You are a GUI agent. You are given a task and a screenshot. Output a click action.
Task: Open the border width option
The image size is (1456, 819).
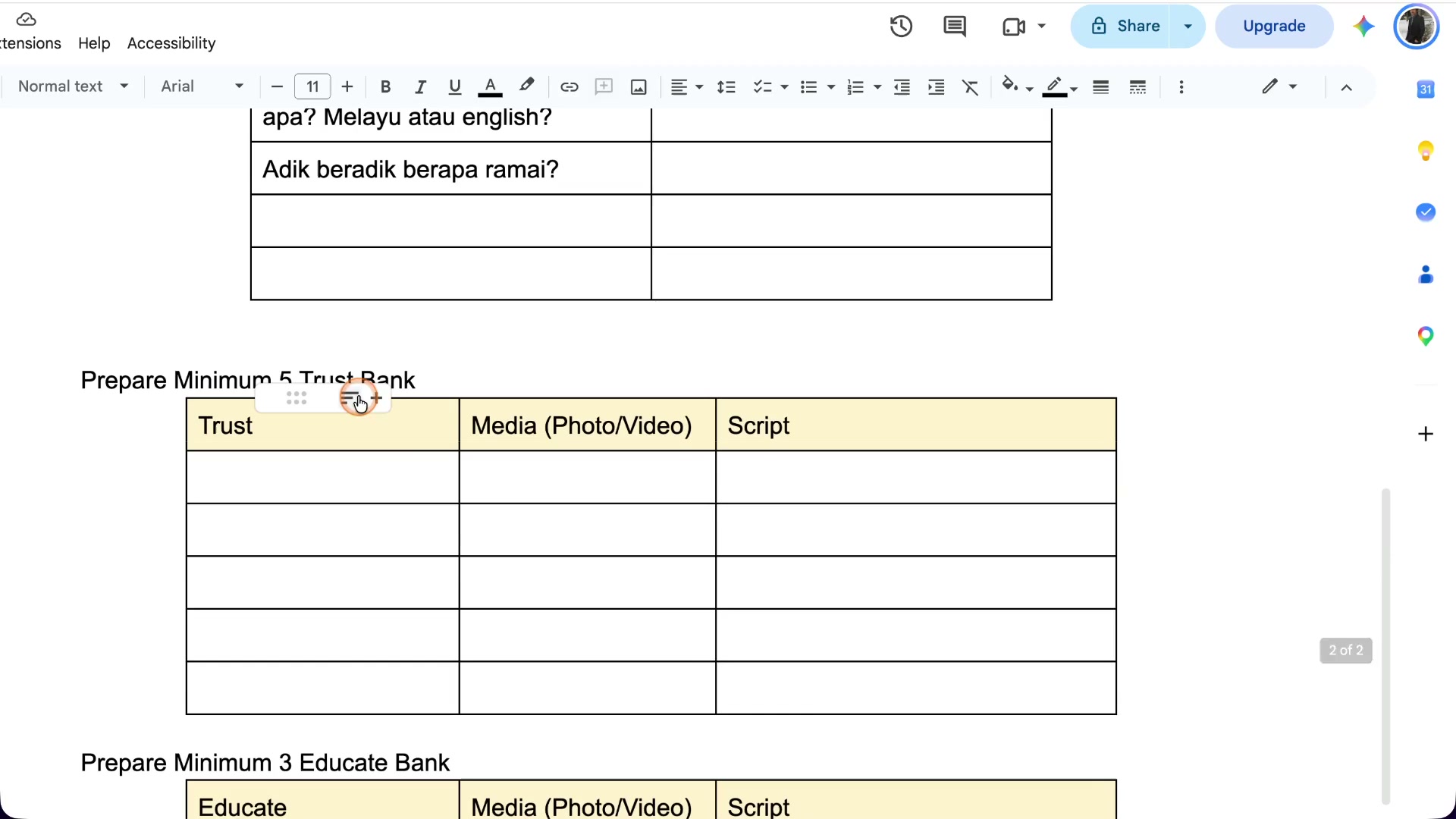point(1101,87)
